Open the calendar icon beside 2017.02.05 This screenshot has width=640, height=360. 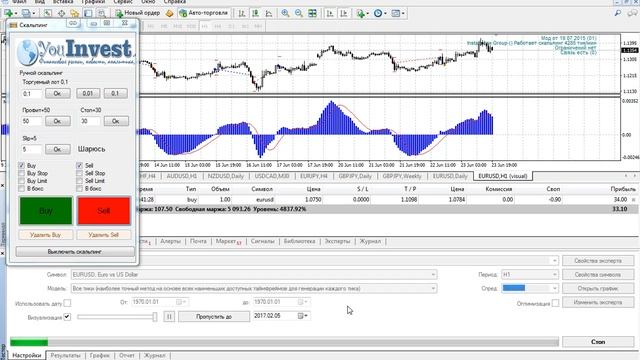tap(302, 316)
